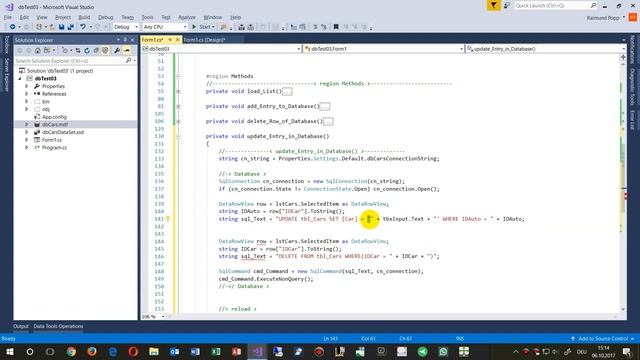The height and width of the screenshot is (360, 640).
Task: Click the Quick Launch search field
Action: click(555, 5)
